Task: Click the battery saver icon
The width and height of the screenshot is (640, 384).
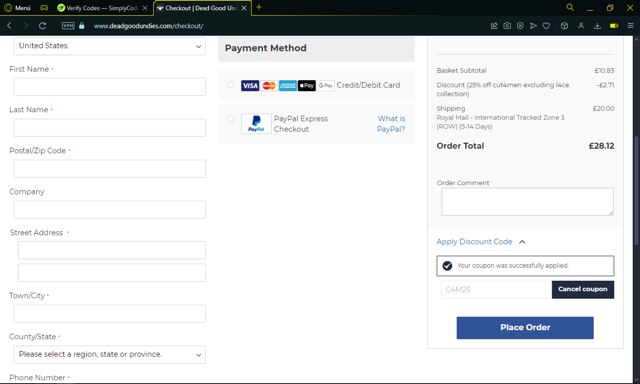Action: point(614,26)
